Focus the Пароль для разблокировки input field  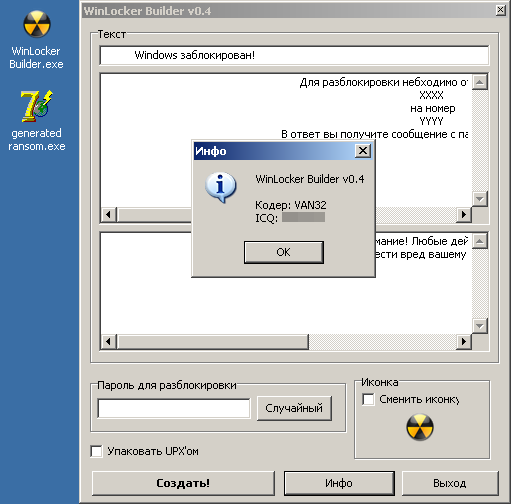tap(174, 408)
